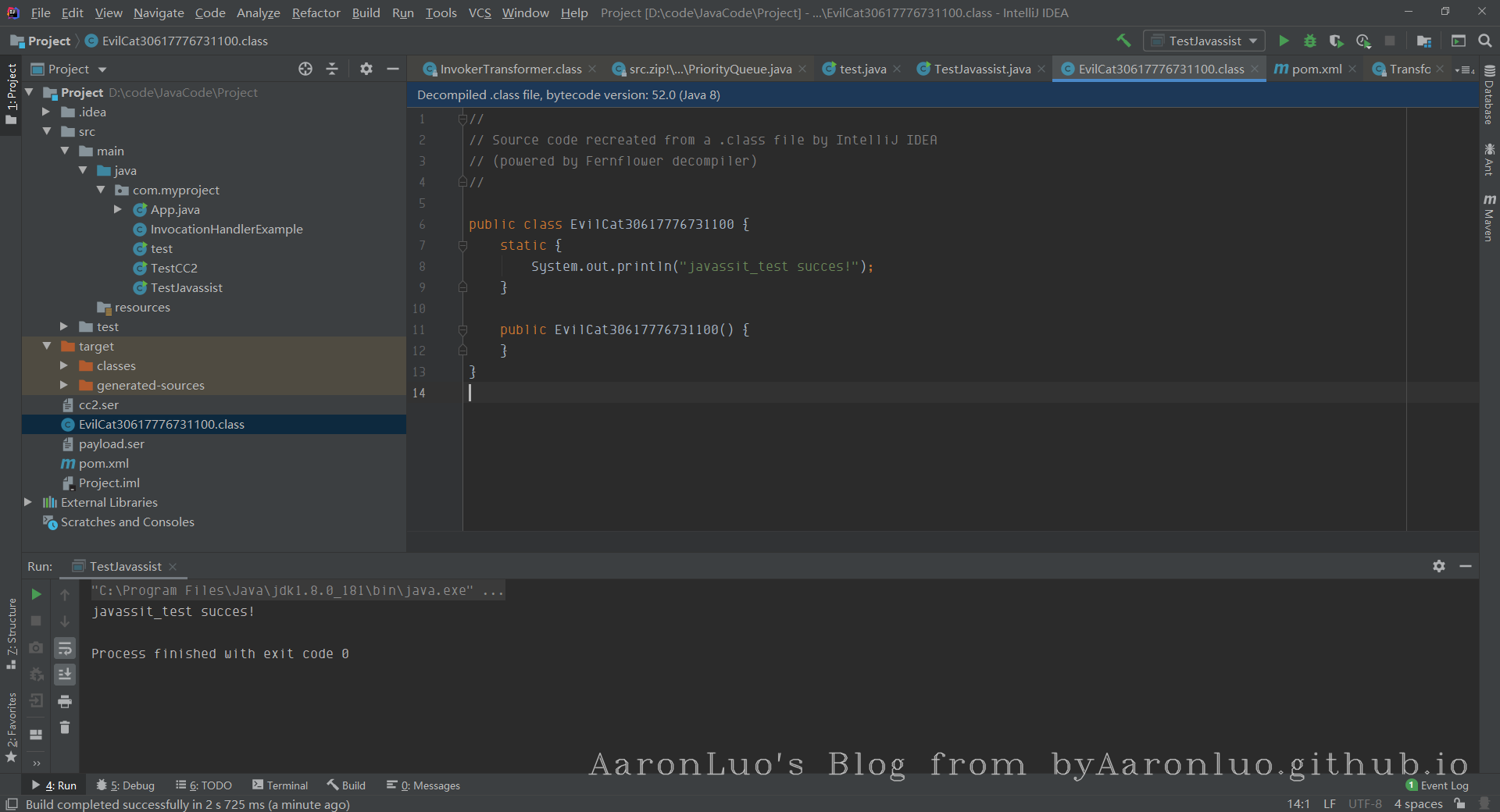Close the test.java tab
Image resolution: width=1500 pixels, height=812 pixels.
(898, 69)
